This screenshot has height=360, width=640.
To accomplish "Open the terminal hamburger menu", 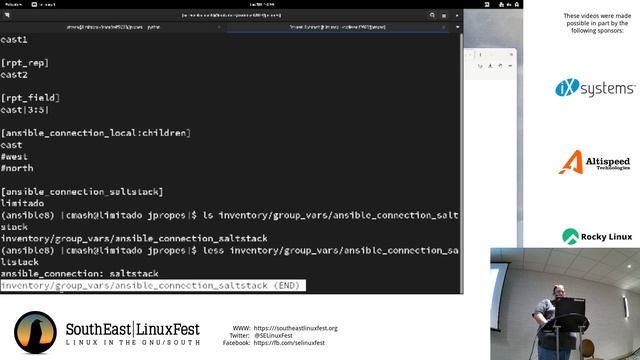I will tap(444, 16).
